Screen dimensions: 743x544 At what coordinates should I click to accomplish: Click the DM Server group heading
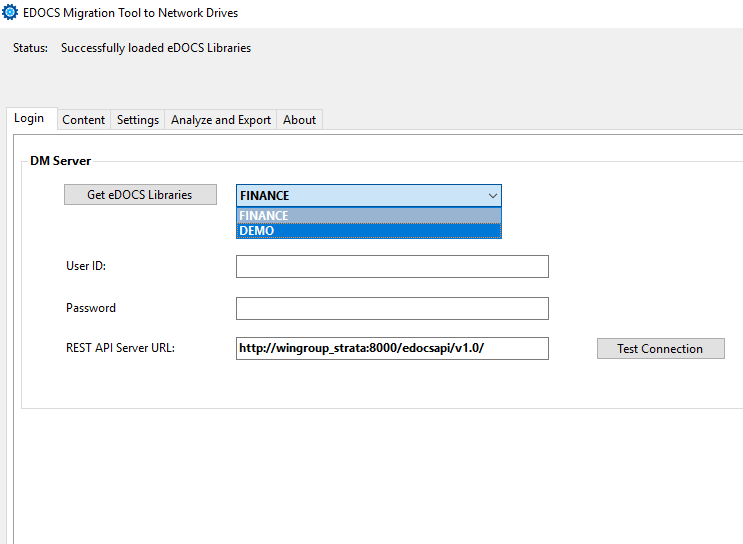click(x=61, y=161)
